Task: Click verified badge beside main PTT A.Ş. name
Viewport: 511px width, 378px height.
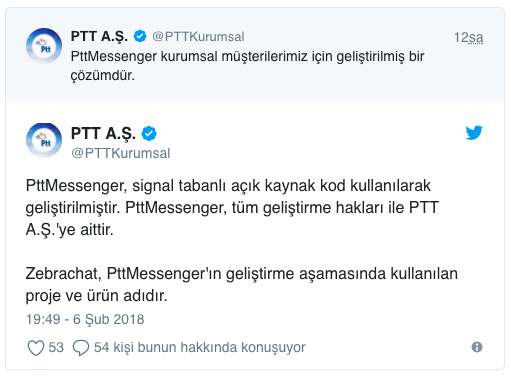Action: click(149, 133)
